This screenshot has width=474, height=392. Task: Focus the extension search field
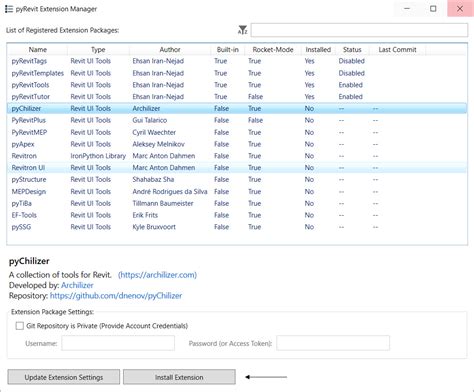click(x=359, y=30)
